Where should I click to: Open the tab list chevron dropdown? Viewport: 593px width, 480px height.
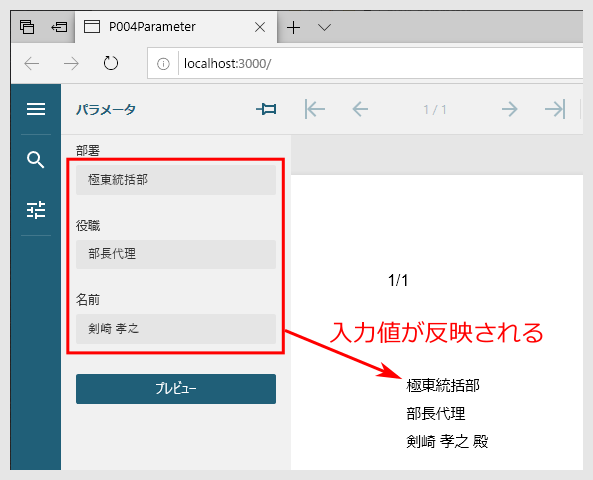(324, 27)
